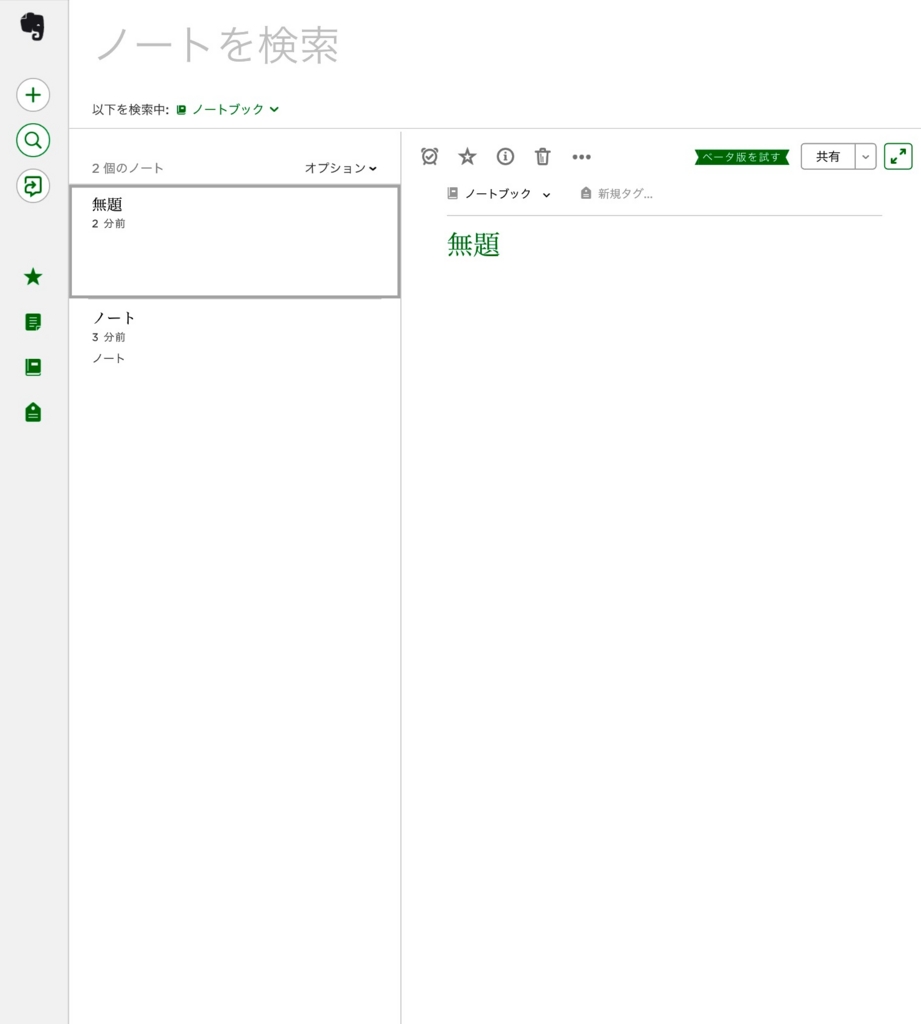The image size is (921, 1024).
Task: Show note info with the i icon
Action: 505,157
